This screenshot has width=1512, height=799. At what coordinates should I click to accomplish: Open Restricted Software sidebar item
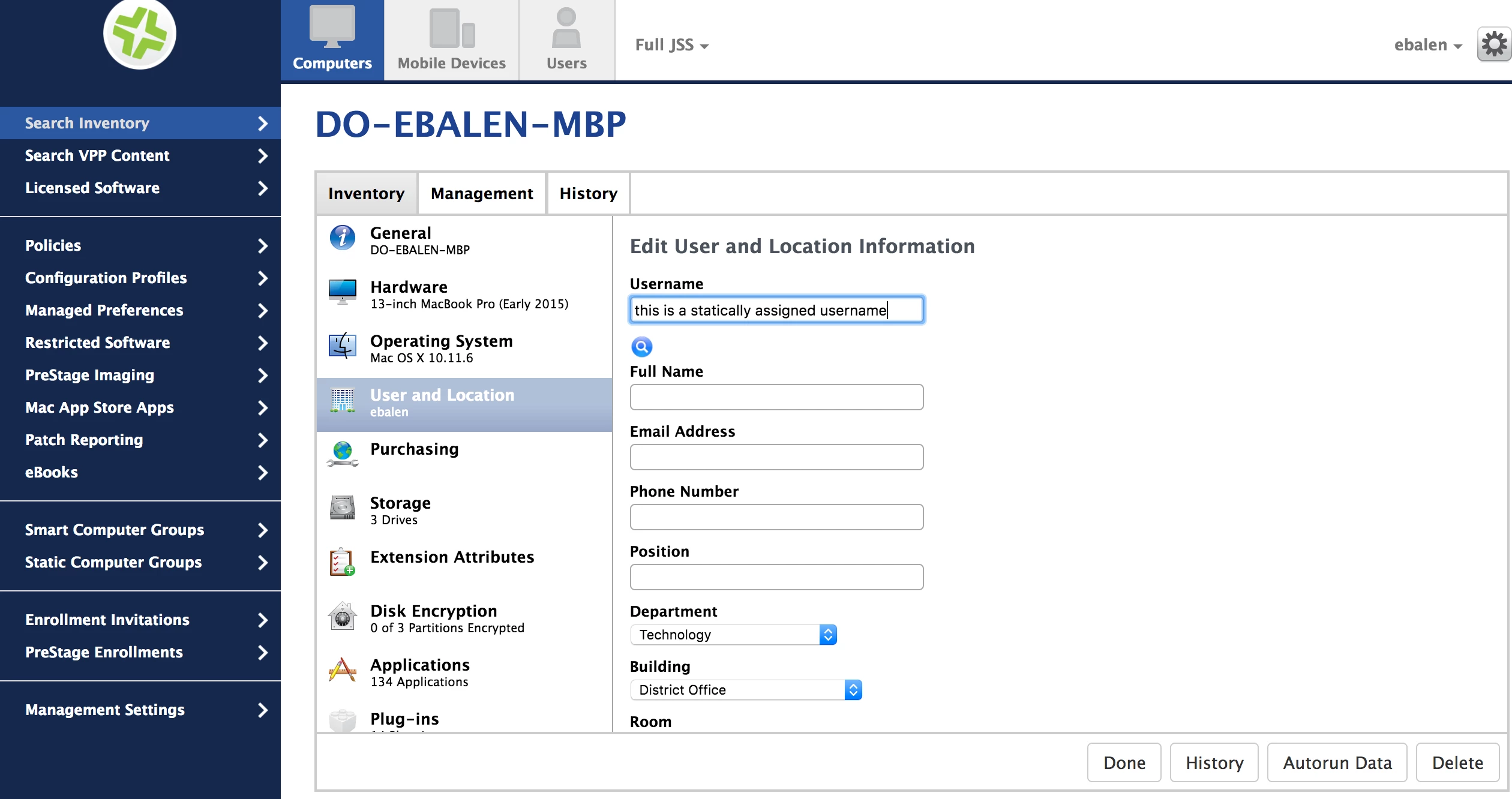(x=140, y=343)
